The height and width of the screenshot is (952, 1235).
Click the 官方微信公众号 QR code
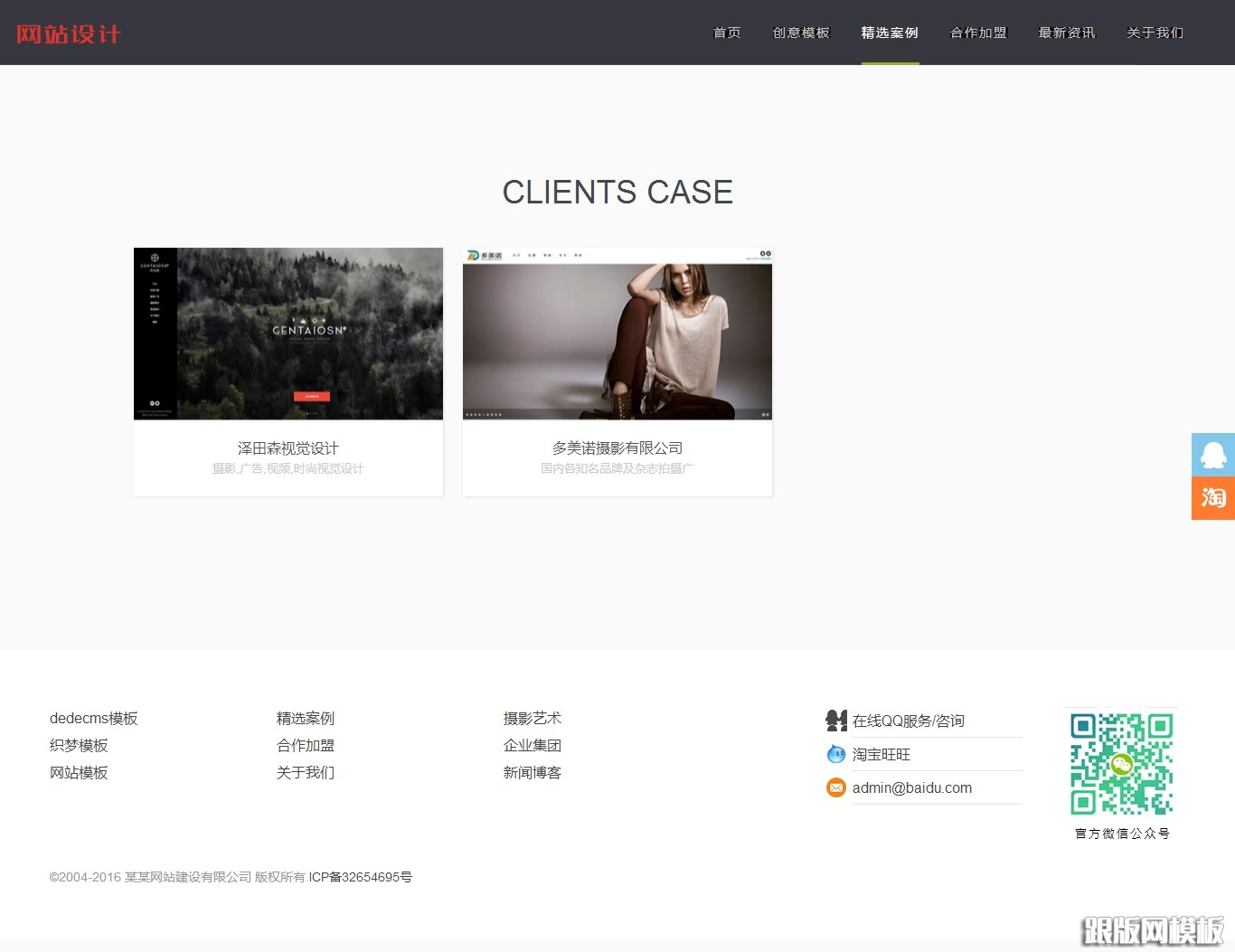click(1121, 764)
